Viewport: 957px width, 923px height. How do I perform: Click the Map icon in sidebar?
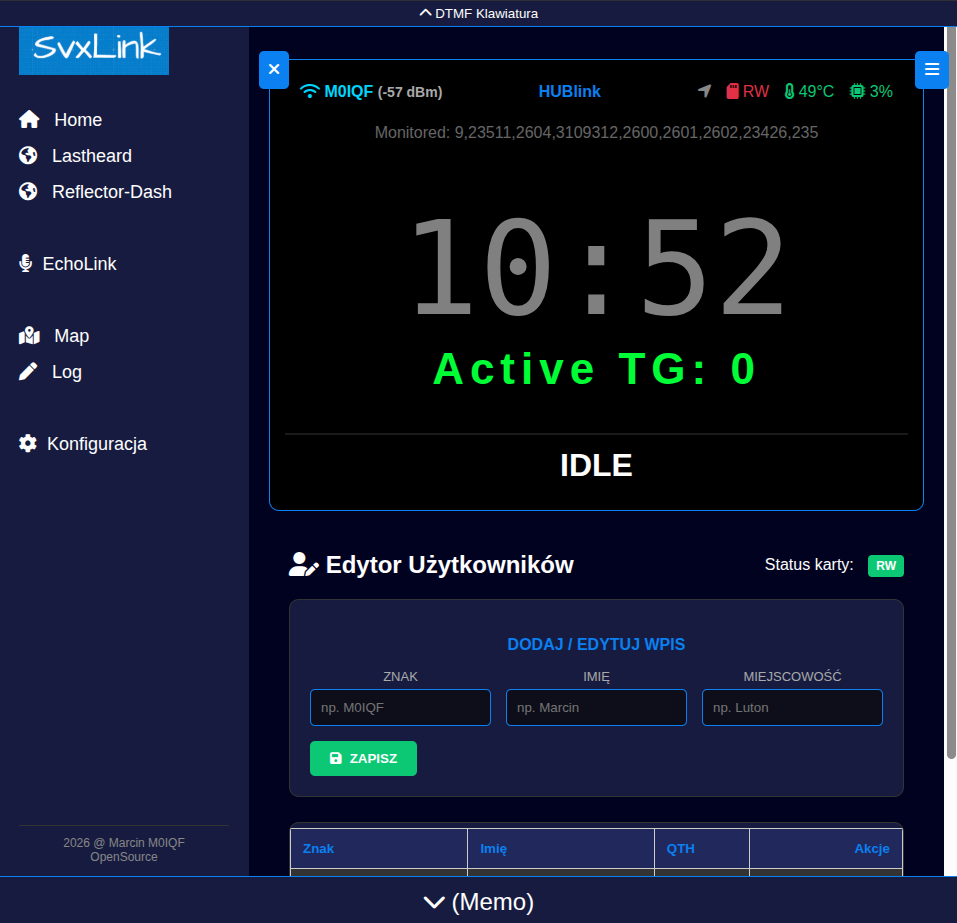click(x=29, y=336)
